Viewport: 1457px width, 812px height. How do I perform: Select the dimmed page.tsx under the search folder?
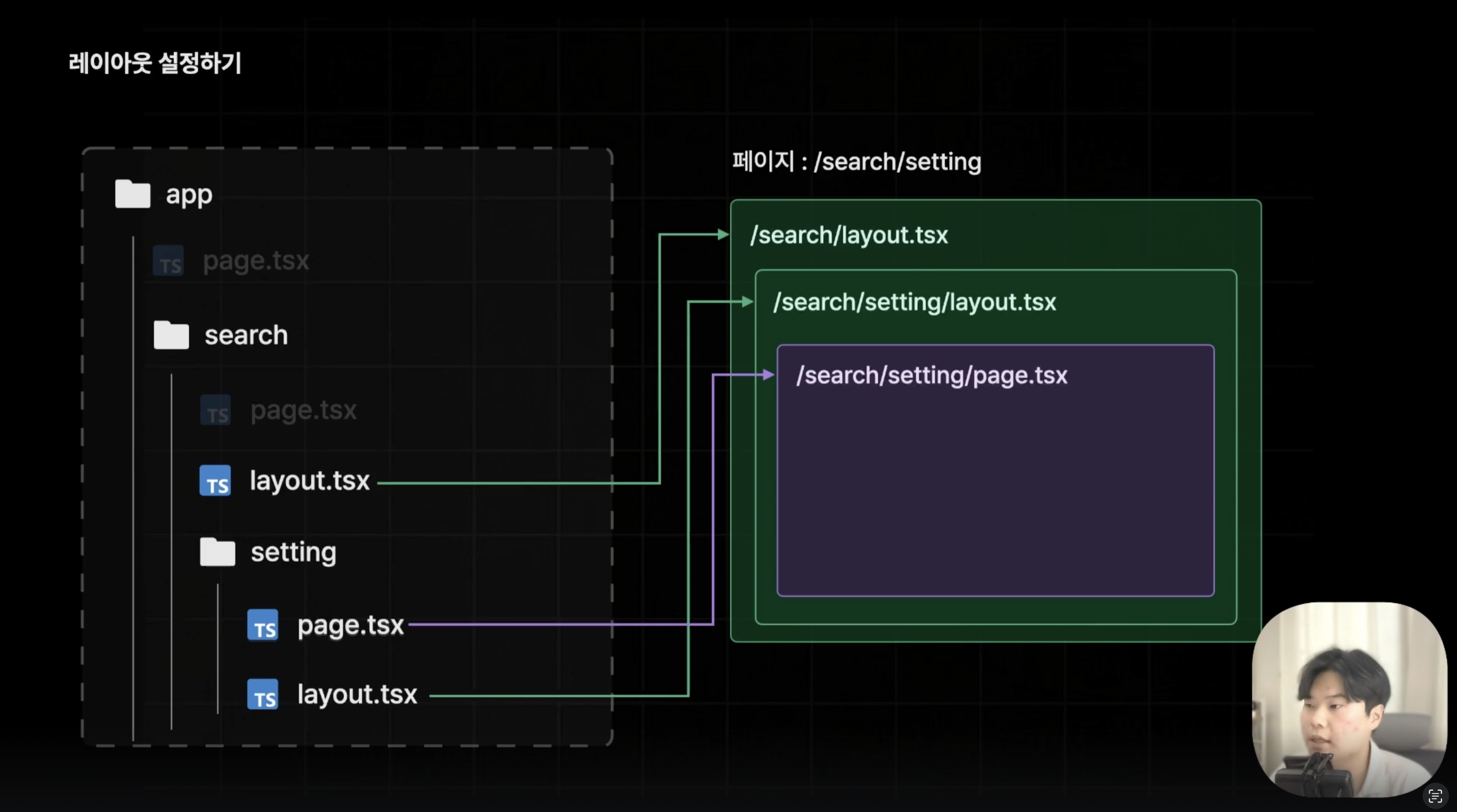pos(304,411)
